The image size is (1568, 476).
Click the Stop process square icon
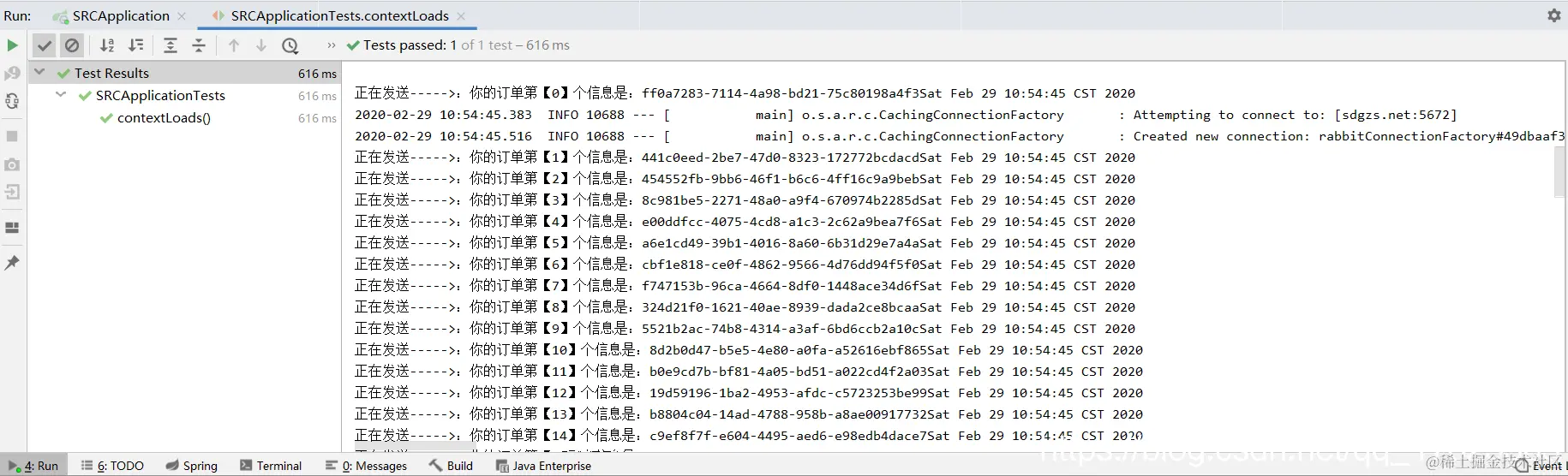[12, 136]
